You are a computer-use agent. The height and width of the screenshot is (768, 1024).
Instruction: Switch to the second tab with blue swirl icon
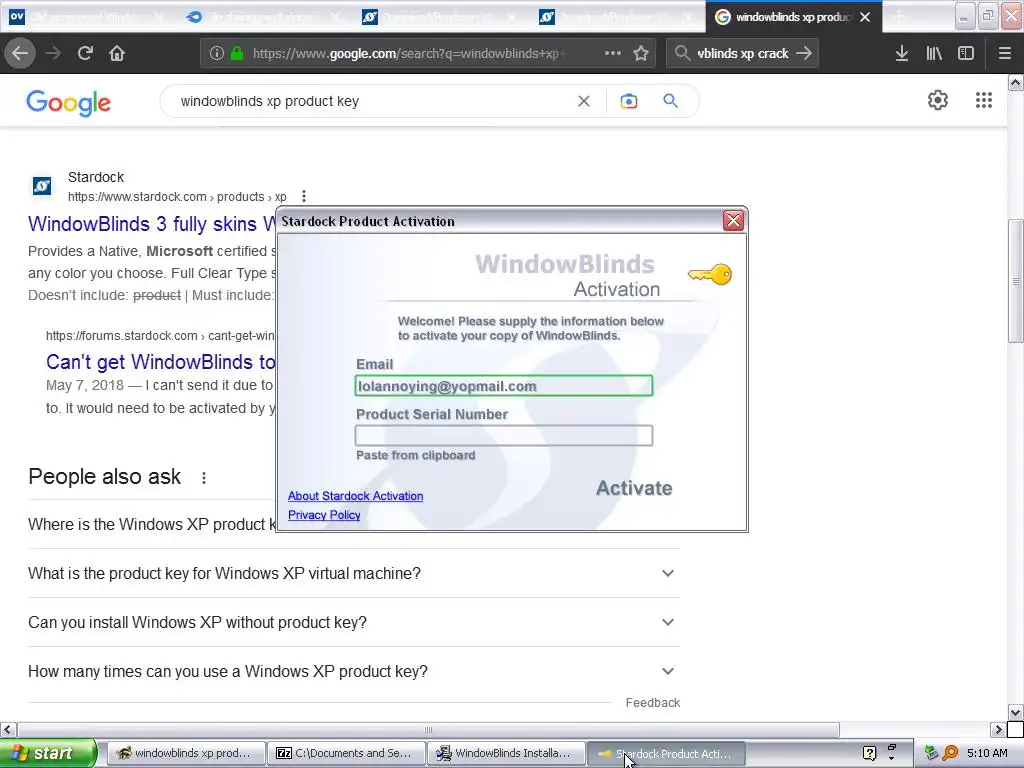point(263,17)
